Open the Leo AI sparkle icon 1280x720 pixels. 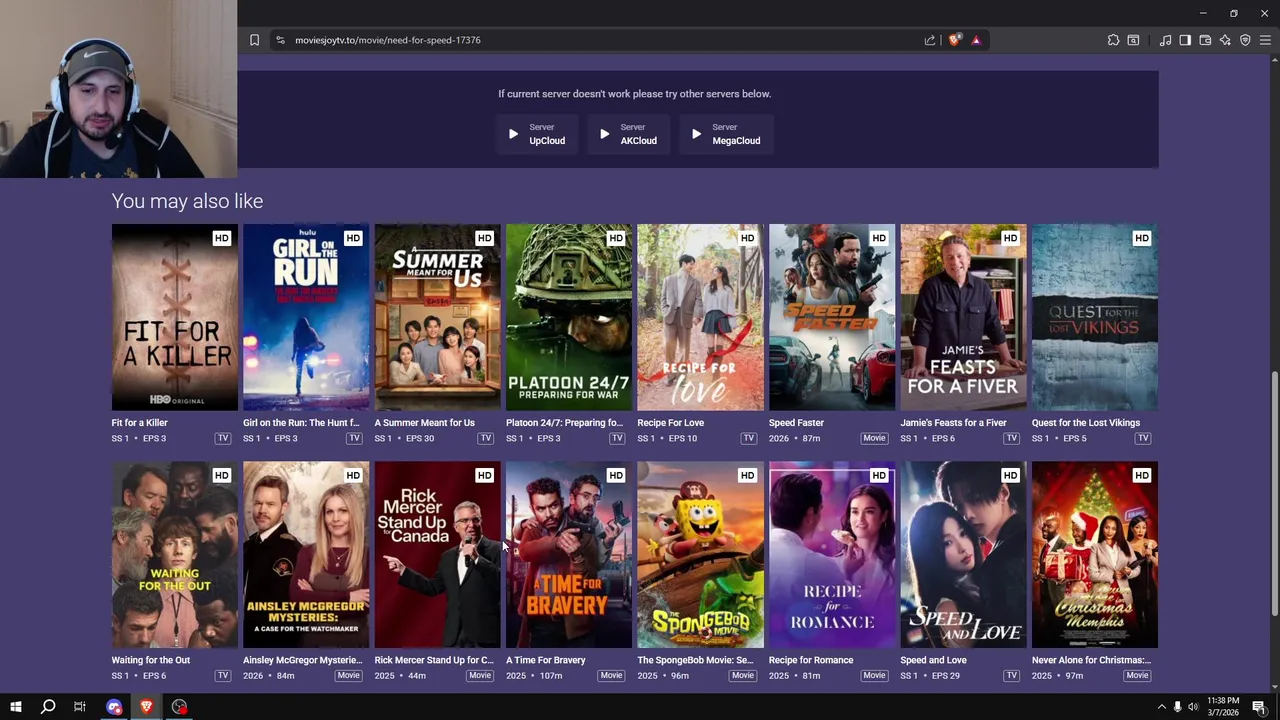[x=1225, y=40]
